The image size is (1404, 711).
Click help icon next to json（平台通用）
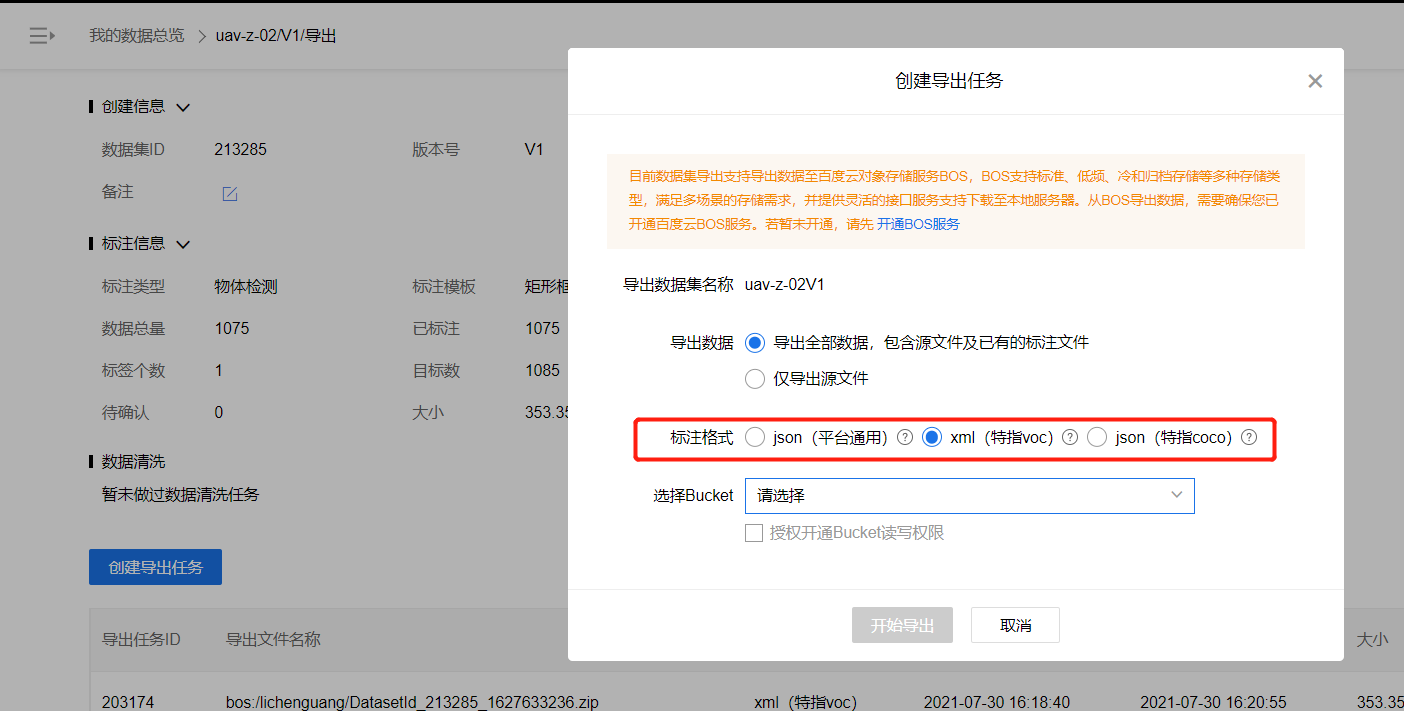(904, 437)
